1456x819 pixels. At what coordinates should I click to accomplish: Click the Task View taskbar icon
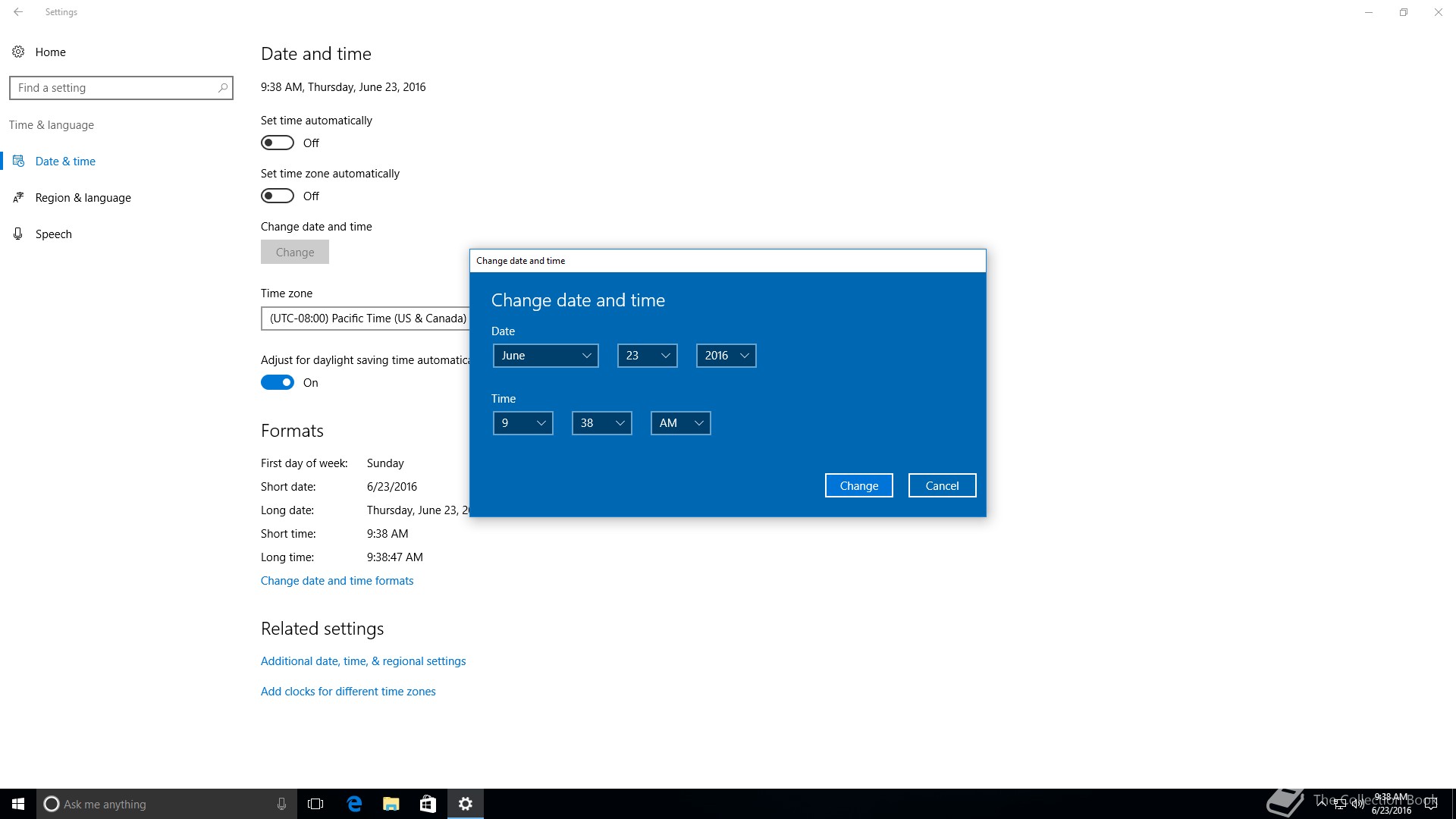point(315,804)
